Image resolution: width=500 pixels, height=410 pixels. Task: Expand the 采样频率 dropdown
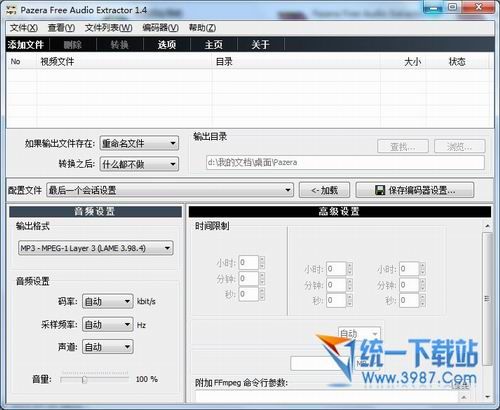(108, 324)
